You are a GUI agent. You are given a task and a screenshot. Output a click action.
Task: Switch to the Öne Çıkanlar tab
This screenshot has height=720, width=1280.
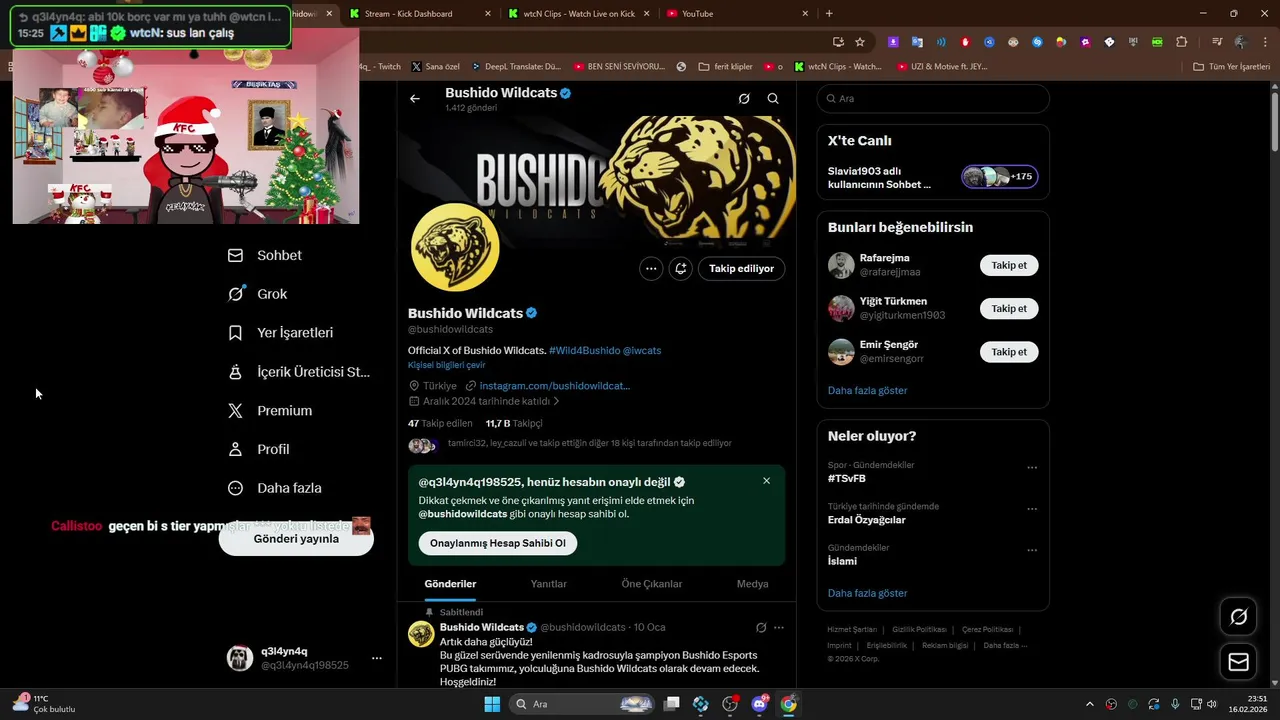[x=652, y=584]
